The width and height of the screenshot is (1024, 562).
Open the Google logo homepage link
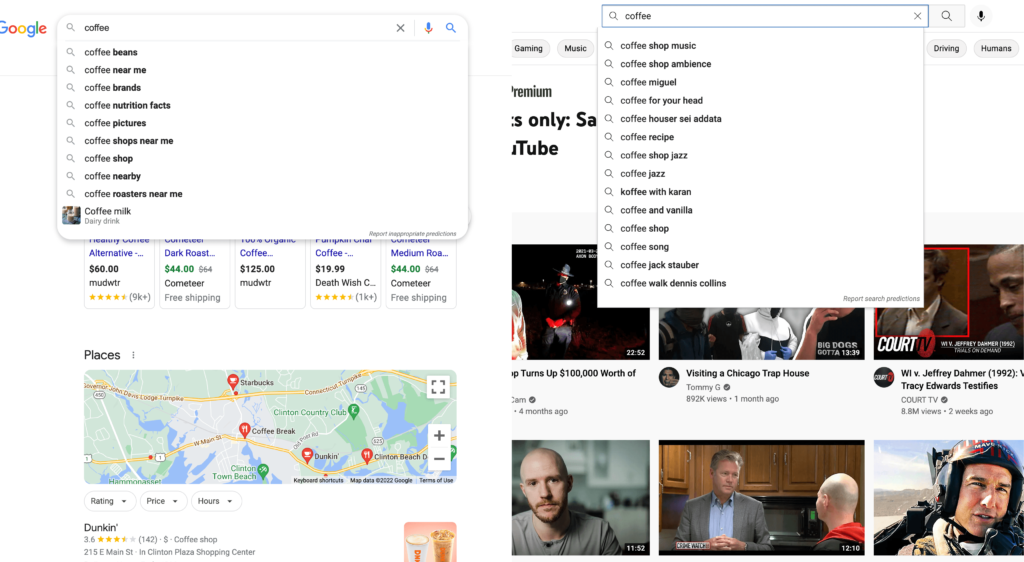(24, 29)
